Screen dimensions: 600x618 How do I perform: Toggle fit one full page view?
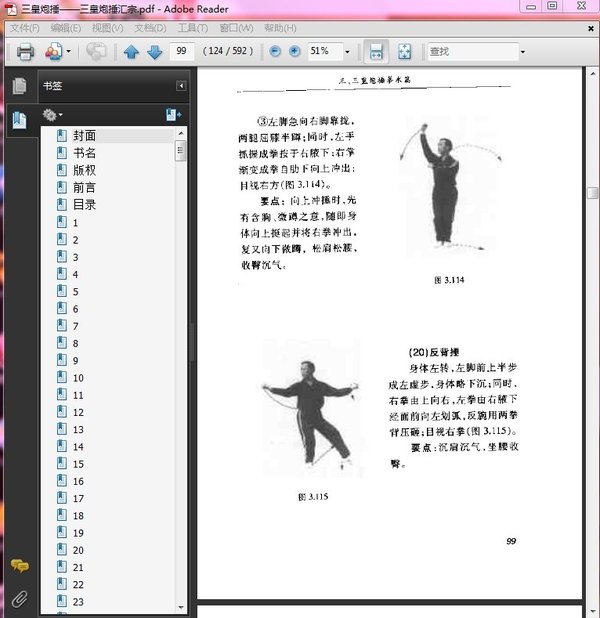tap(405, 51)
